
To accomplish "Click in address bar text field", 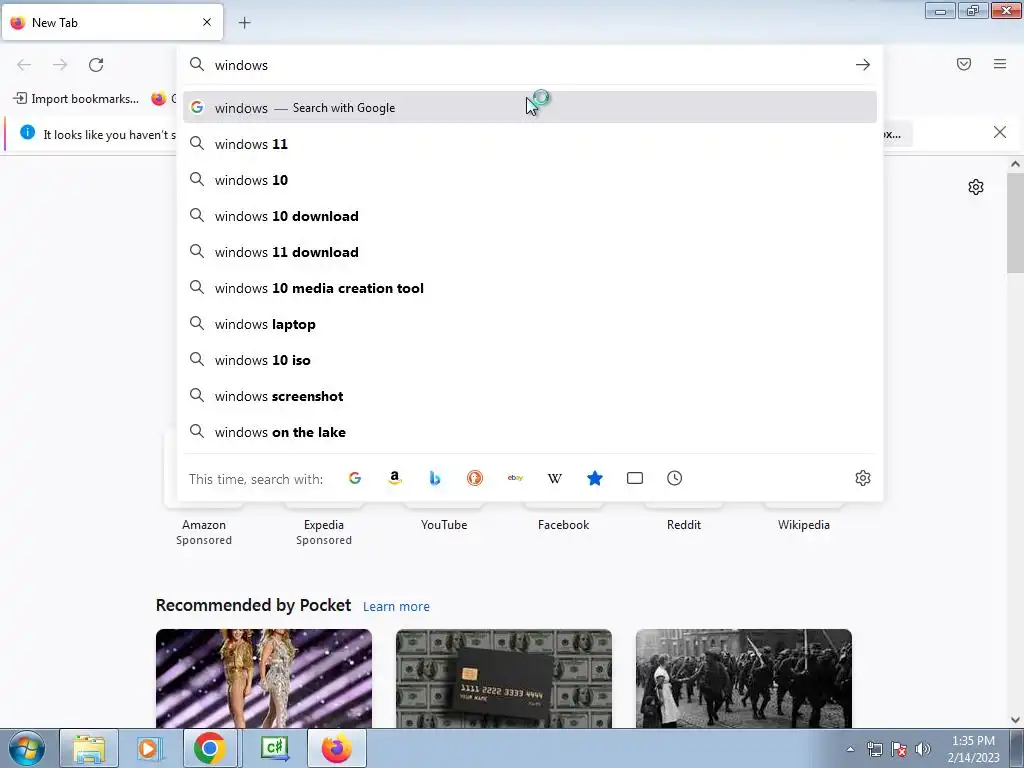I will pos(529,65).
